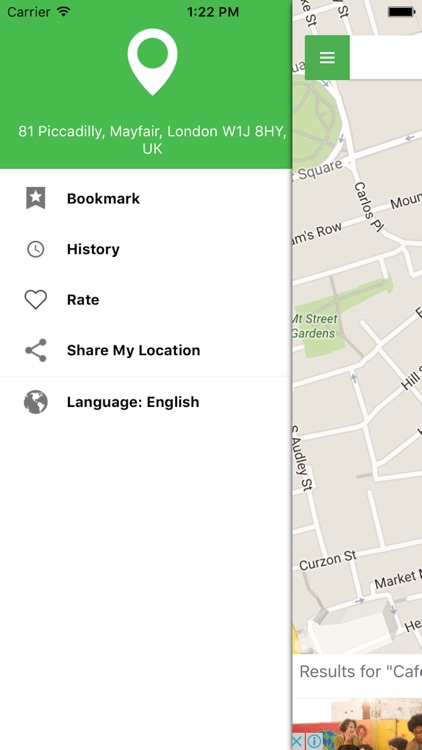Click the ad info icon at the bottom
Viewport: 422px width, 750px height.
314,742
